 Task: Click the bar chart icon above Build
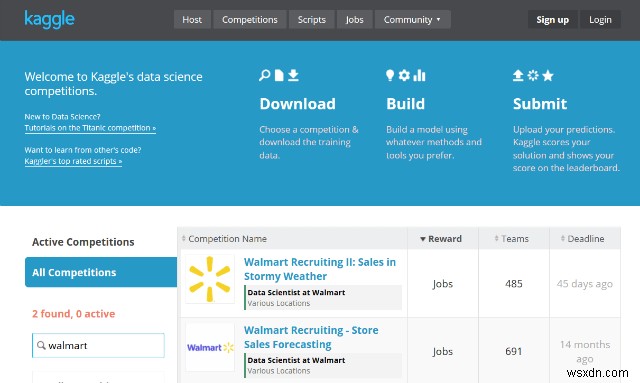pos(419,76)
